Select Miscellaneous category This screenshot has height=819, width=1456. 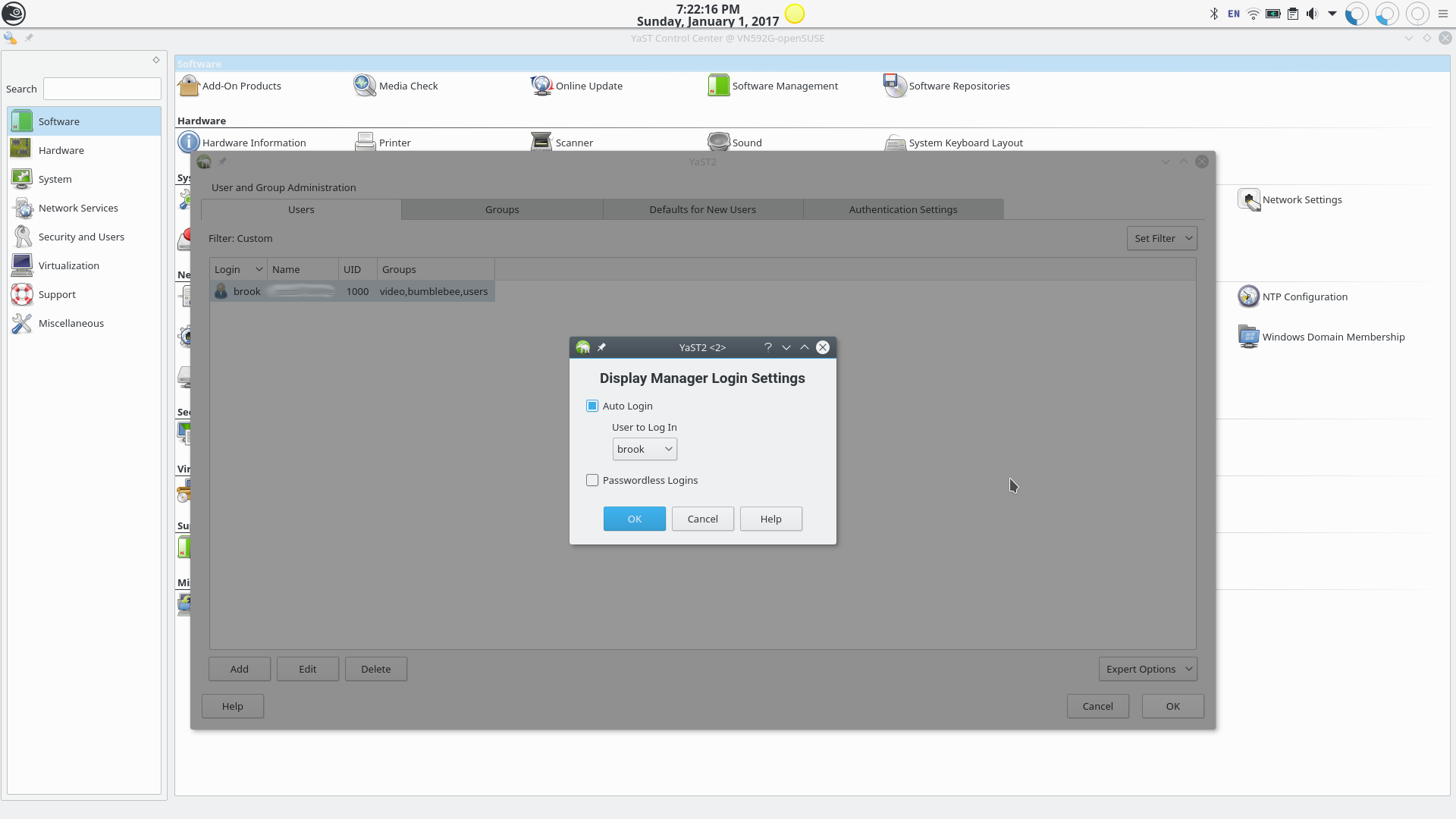point(84,323)
